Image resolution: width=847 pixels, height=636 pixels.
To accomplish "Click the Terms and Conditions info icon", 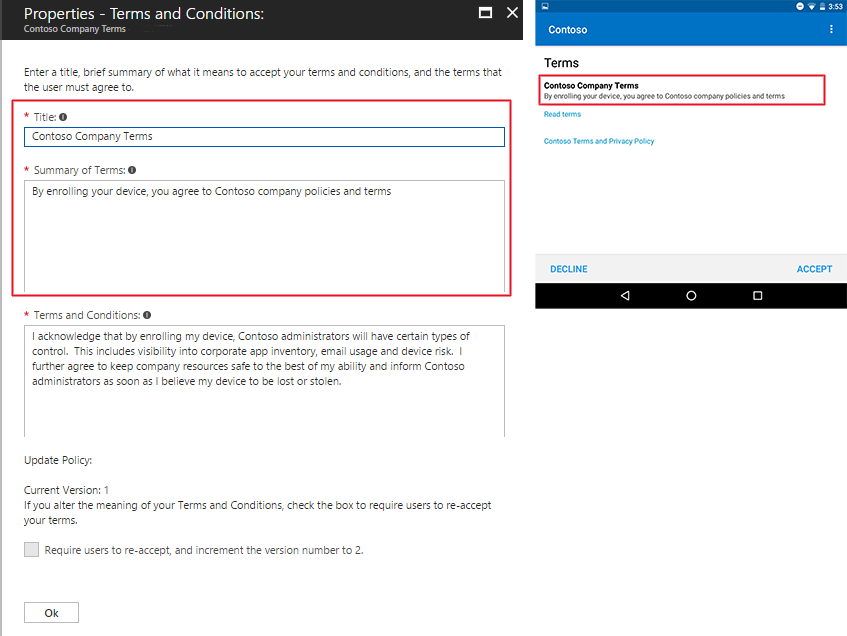I will pos(147,314).
